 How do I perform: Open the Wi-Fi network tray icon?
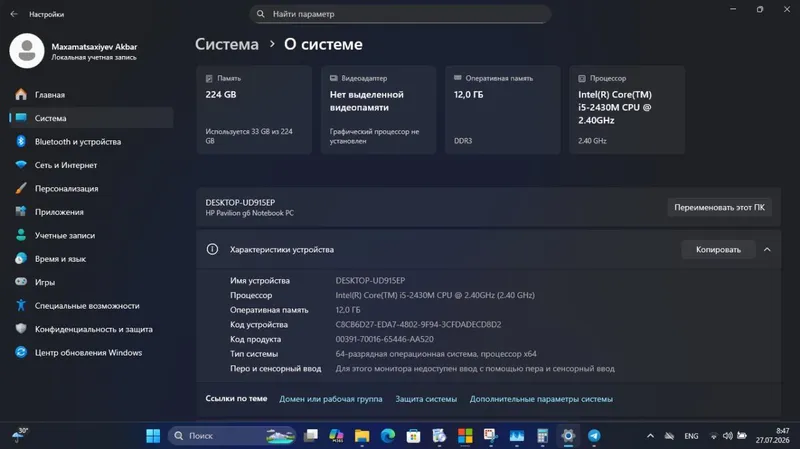tap(713, 436)
